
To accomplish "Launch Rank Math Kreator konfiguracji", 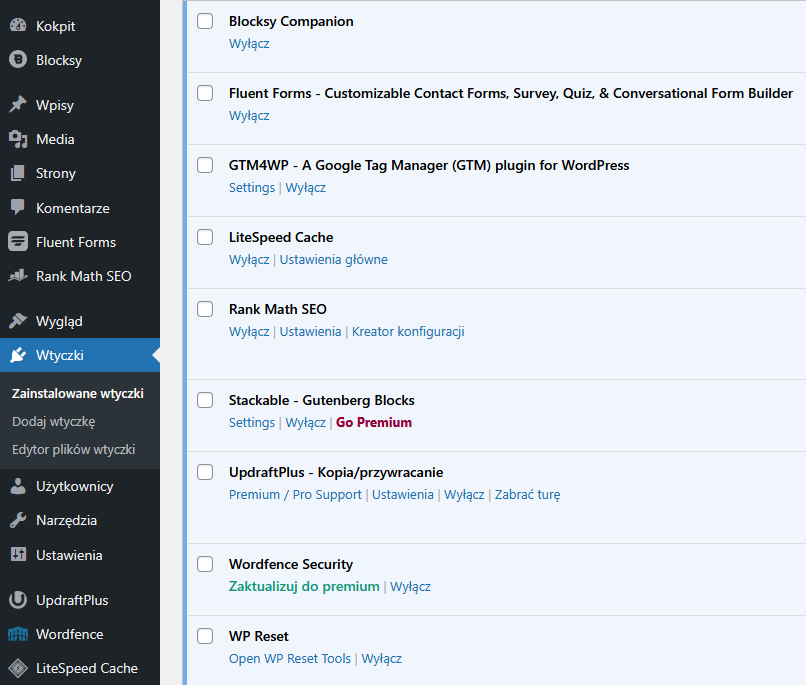I will 408,331.
